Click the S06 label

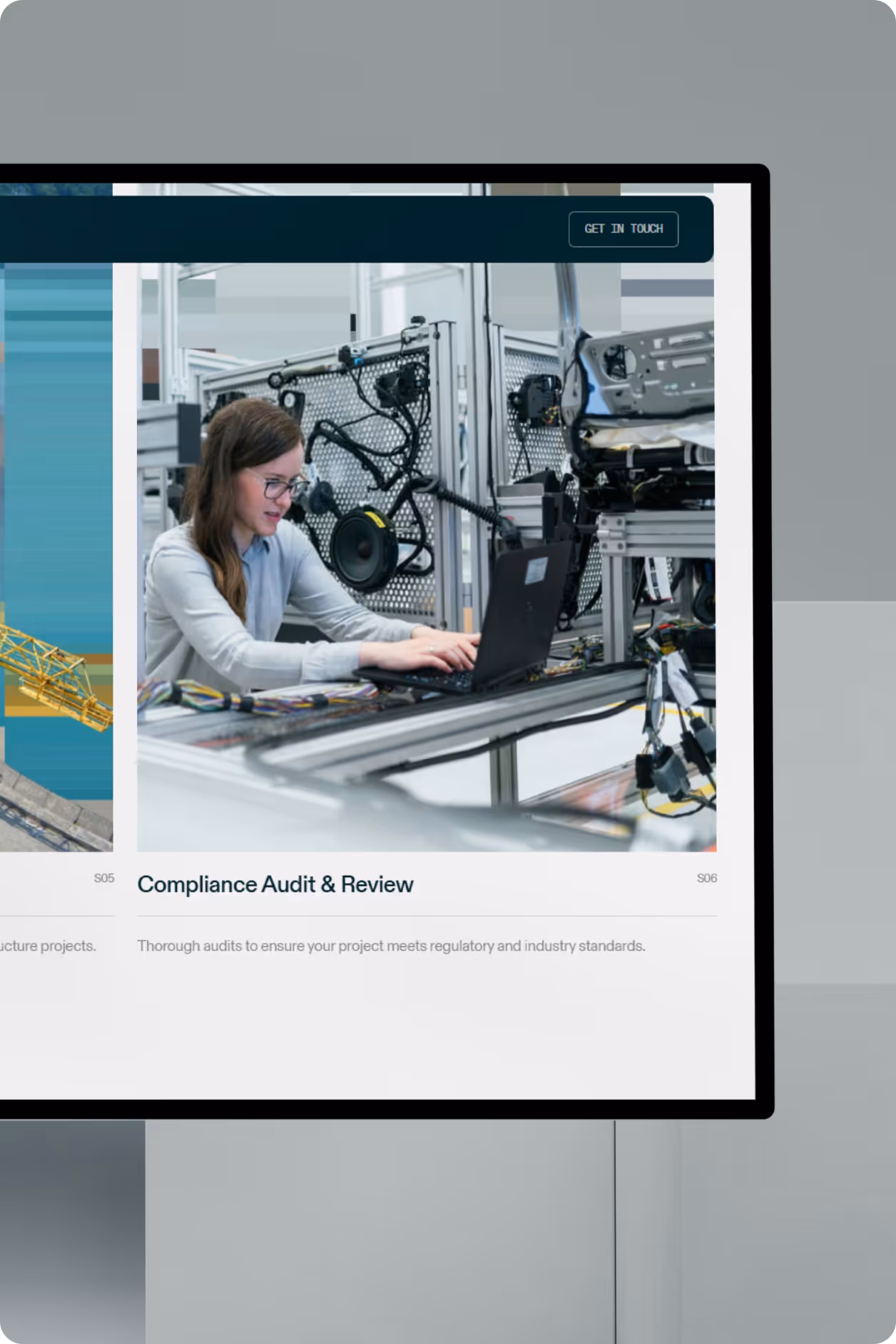(x=707, y=878)
